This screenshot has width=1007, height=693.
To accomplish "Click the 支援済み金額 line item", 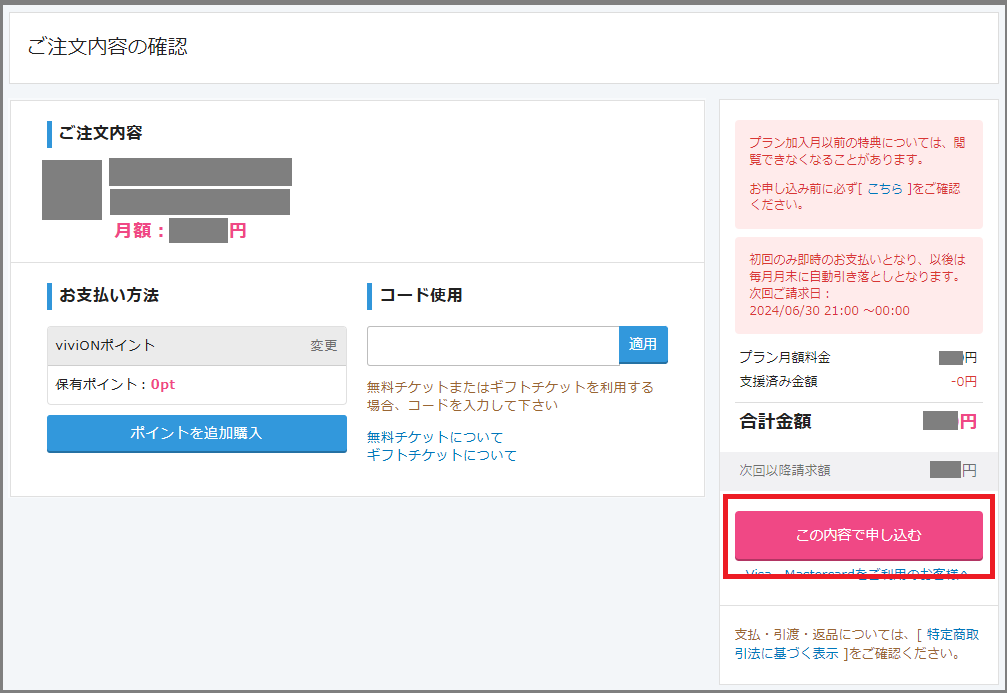I will [857, 381].
